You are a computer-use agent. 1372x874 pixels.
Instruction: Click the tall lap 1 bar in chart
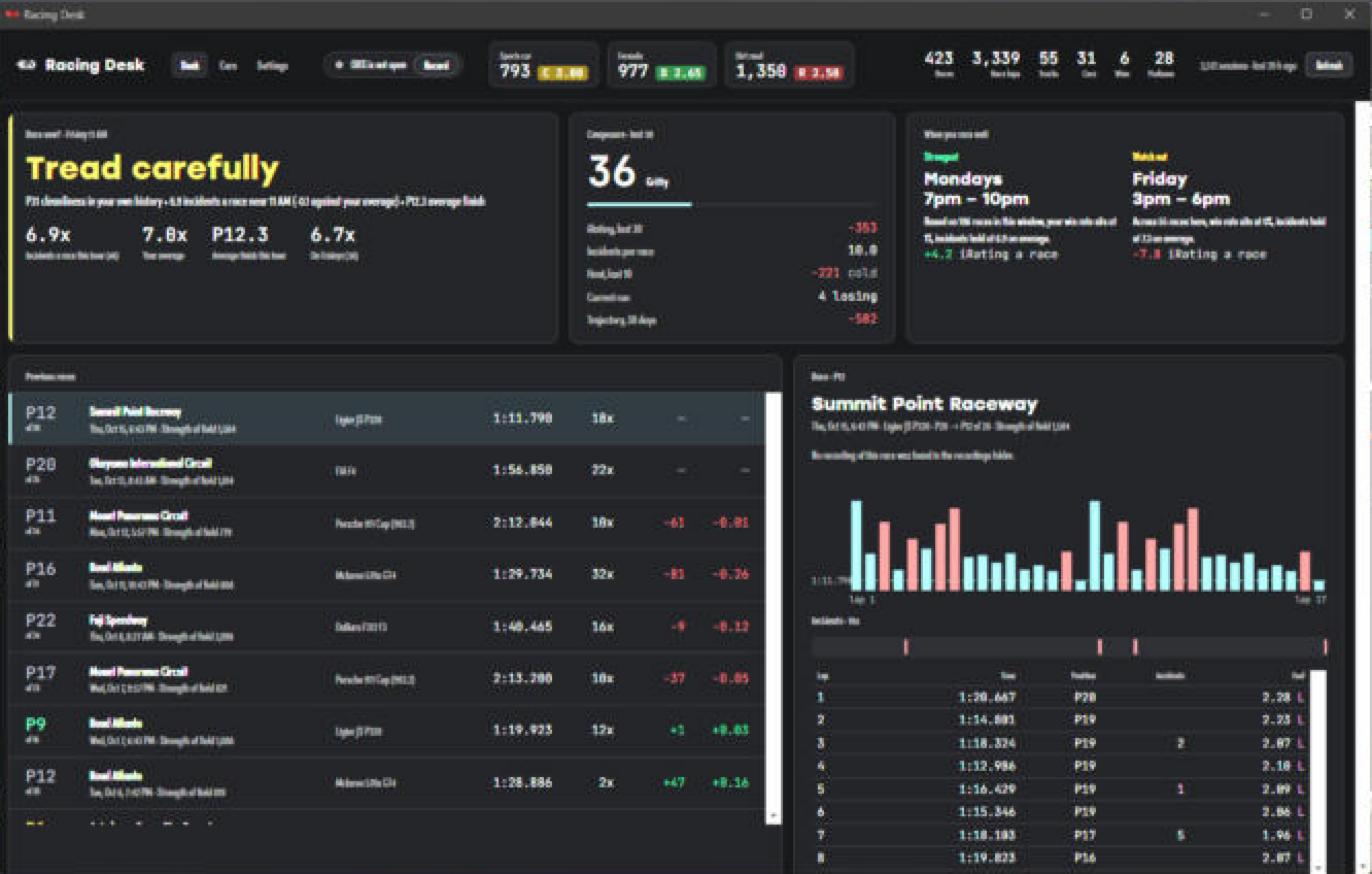coord(856,545)
